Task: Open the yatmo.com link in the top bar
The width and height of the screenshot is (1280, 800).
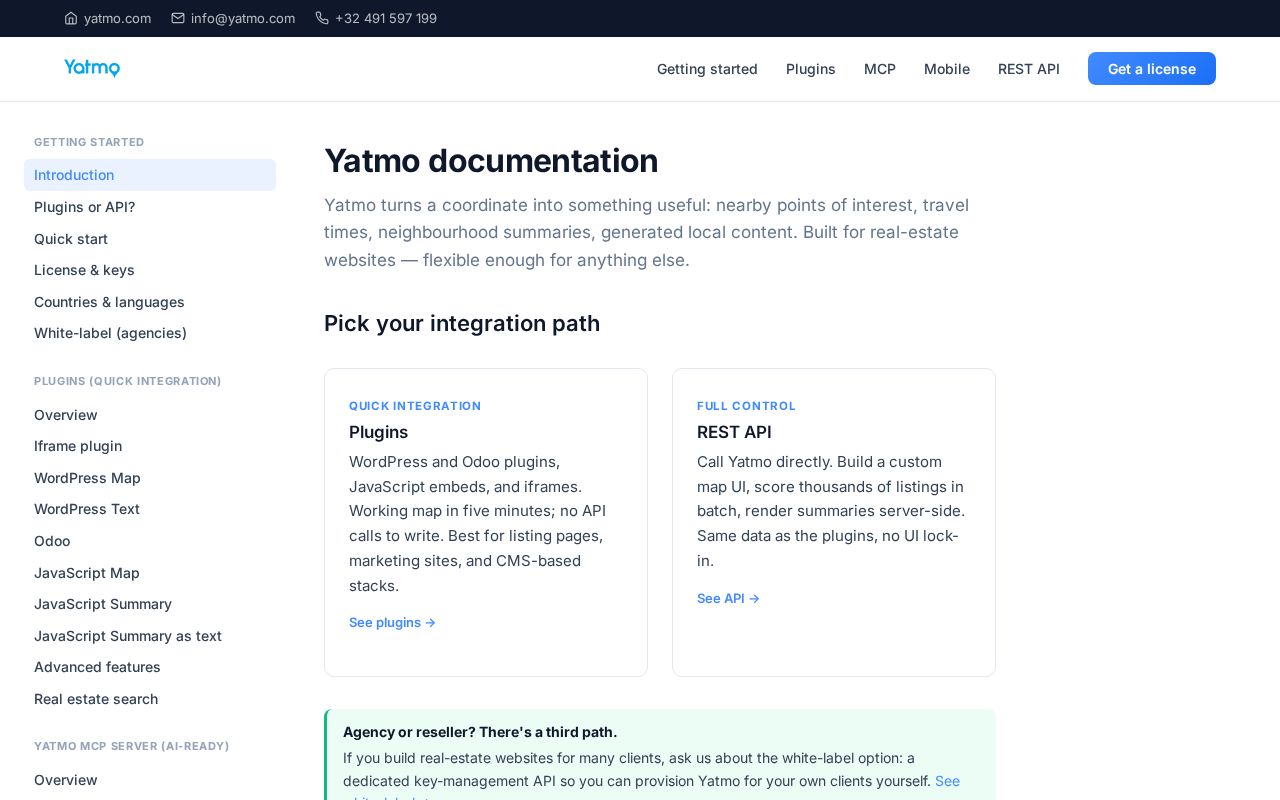Action: pos(118,18)
